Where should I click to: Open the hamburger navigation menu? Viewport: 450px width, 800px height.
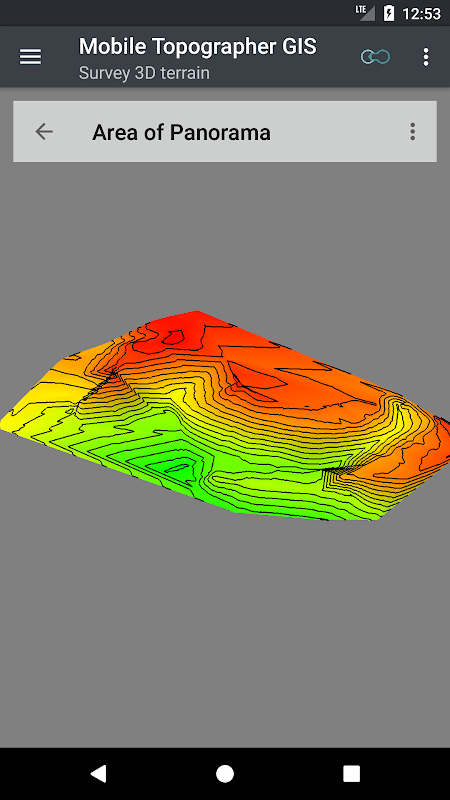pyautogui.click(x=31, y=57)
